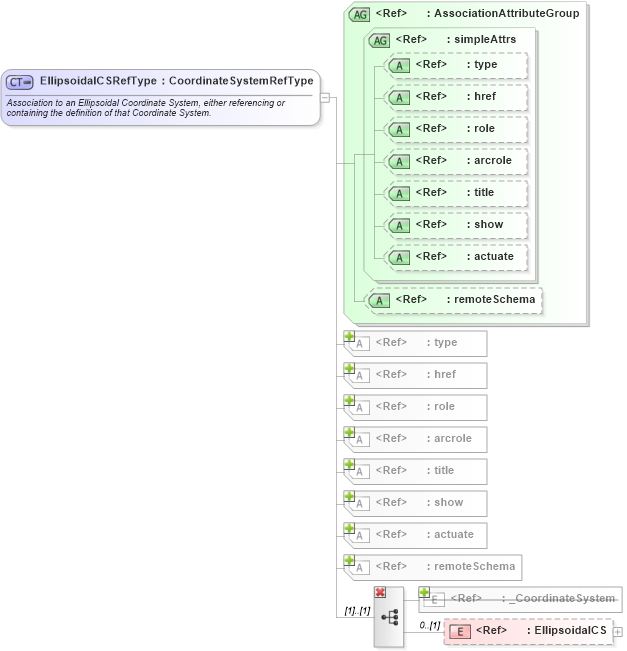
Task: Select the AssociationAttributeGroup label
Action: (x=507, y=13)
